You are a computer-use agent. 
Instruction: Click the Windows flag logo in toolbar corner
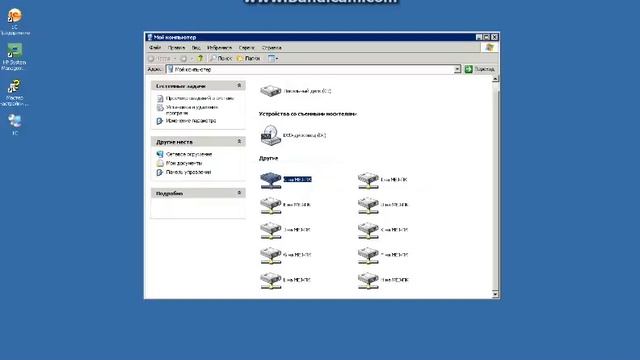point(489,47)
